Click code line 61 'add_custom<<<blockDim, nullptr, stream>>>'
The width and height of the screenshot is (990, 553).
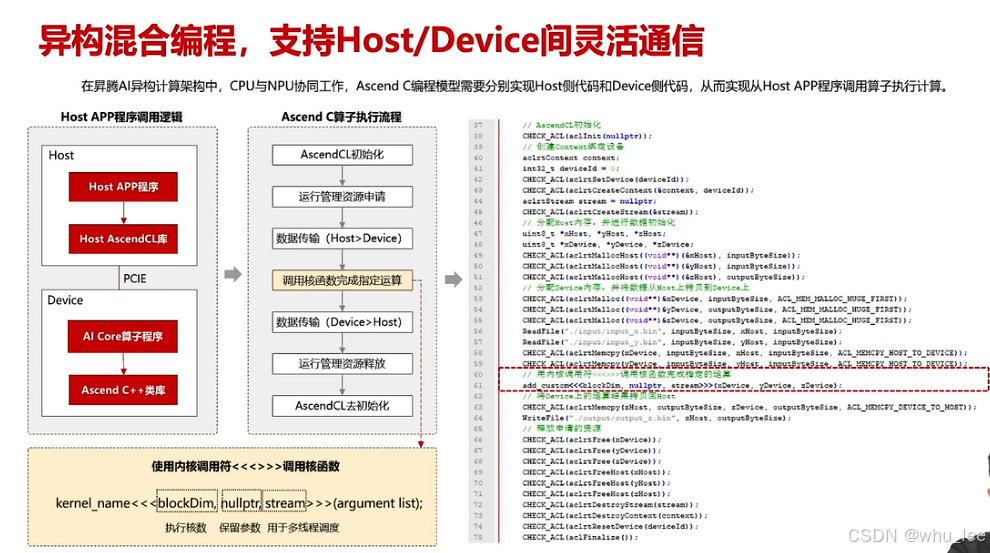(x=682, y=386)
